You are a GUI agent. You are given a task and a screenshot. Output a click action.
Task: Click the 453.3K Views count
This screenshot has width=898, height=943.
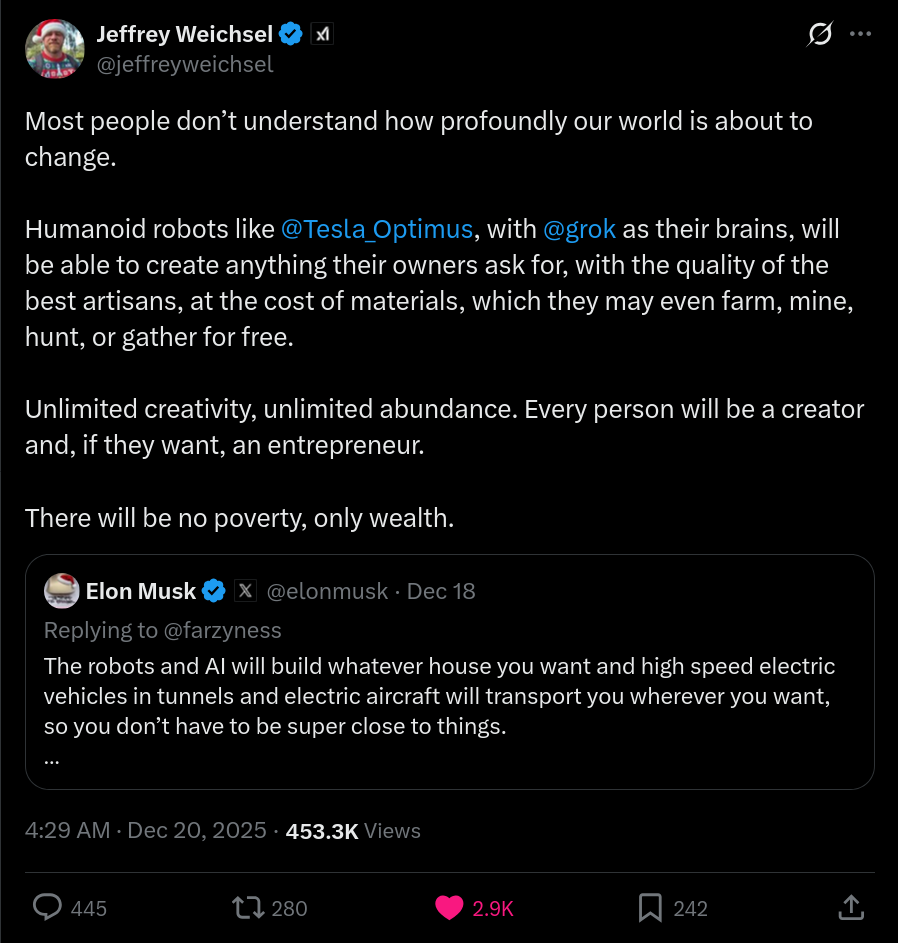coord(353,831)
